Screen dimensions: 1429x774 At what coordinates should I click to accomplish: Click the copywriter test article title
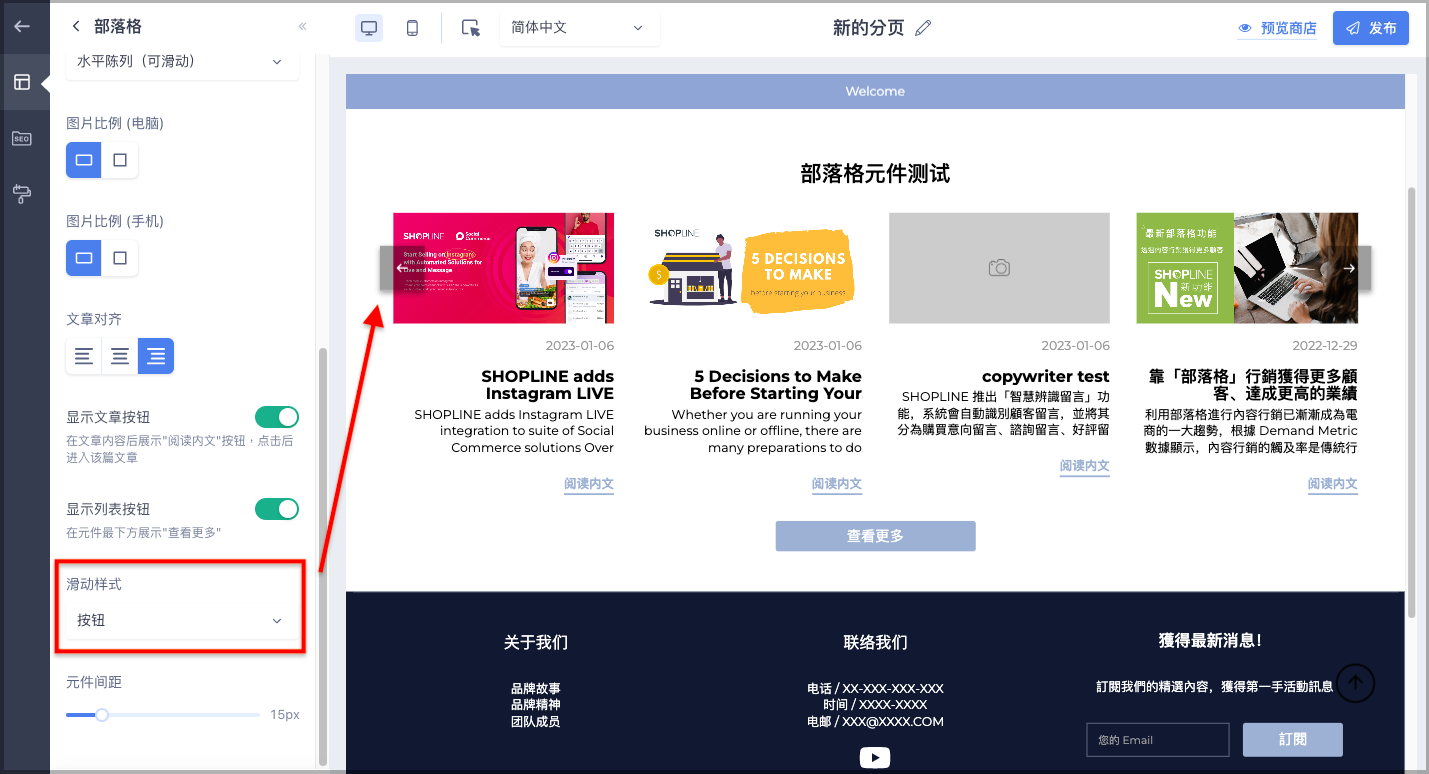tap(1046, 377)
